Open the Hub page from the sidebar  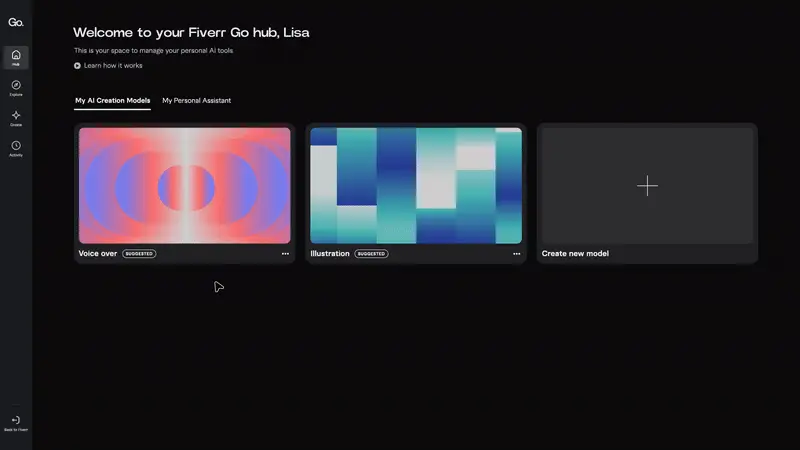pyautogui.click(x=16, y=57)
